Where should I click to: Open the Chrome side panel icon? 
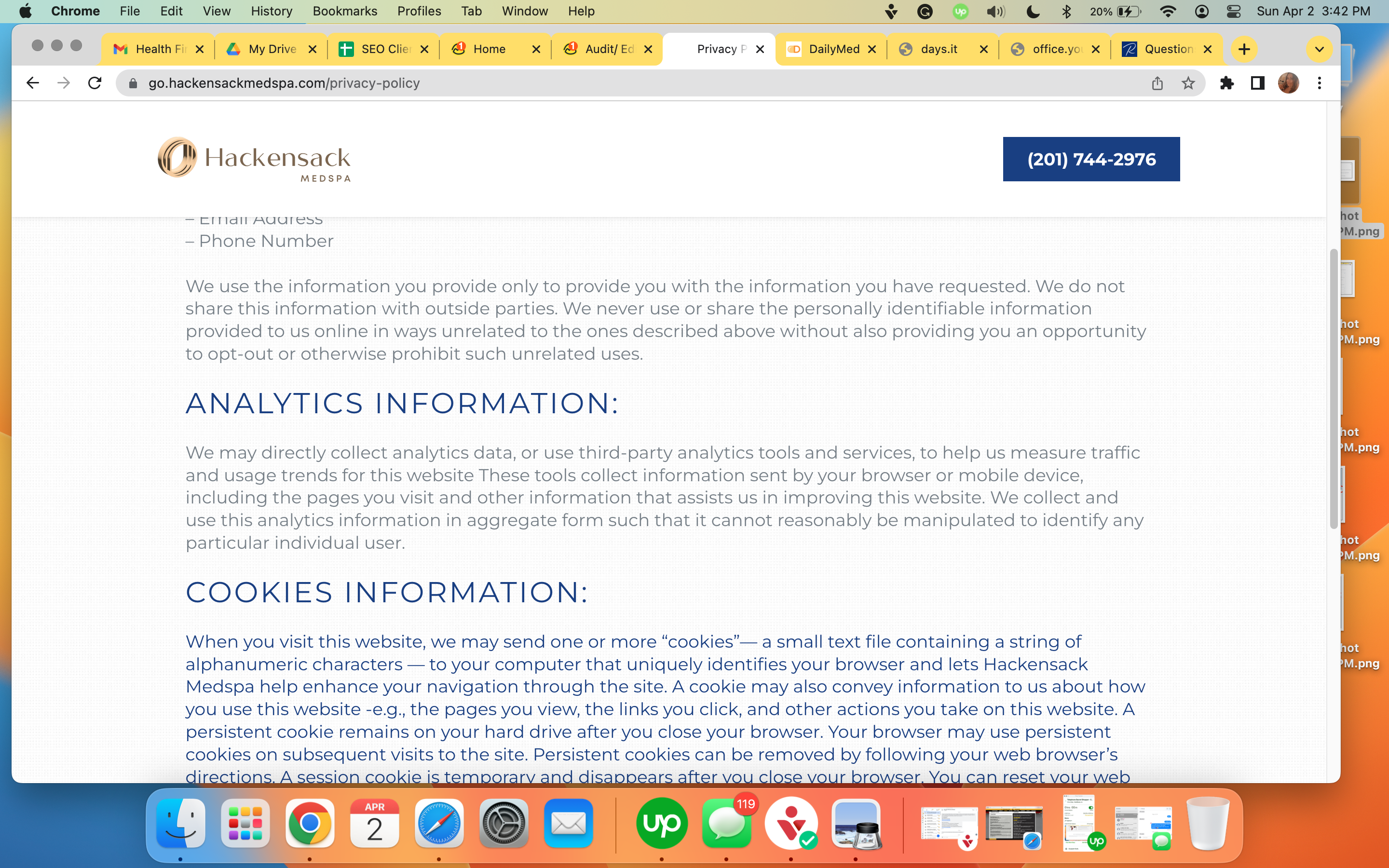1257,83
